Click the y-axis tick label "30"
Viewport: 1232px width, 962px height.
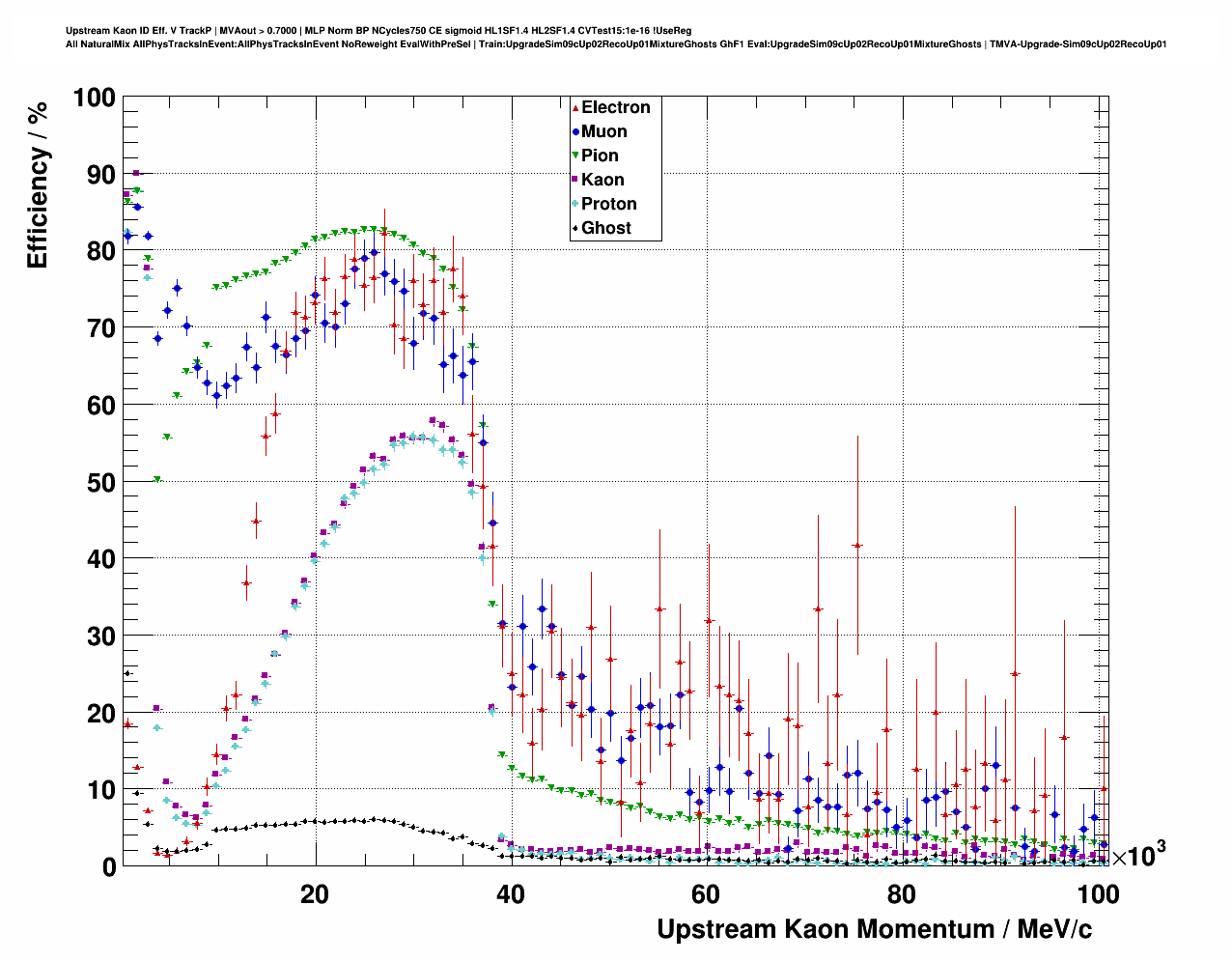[101, 637]
